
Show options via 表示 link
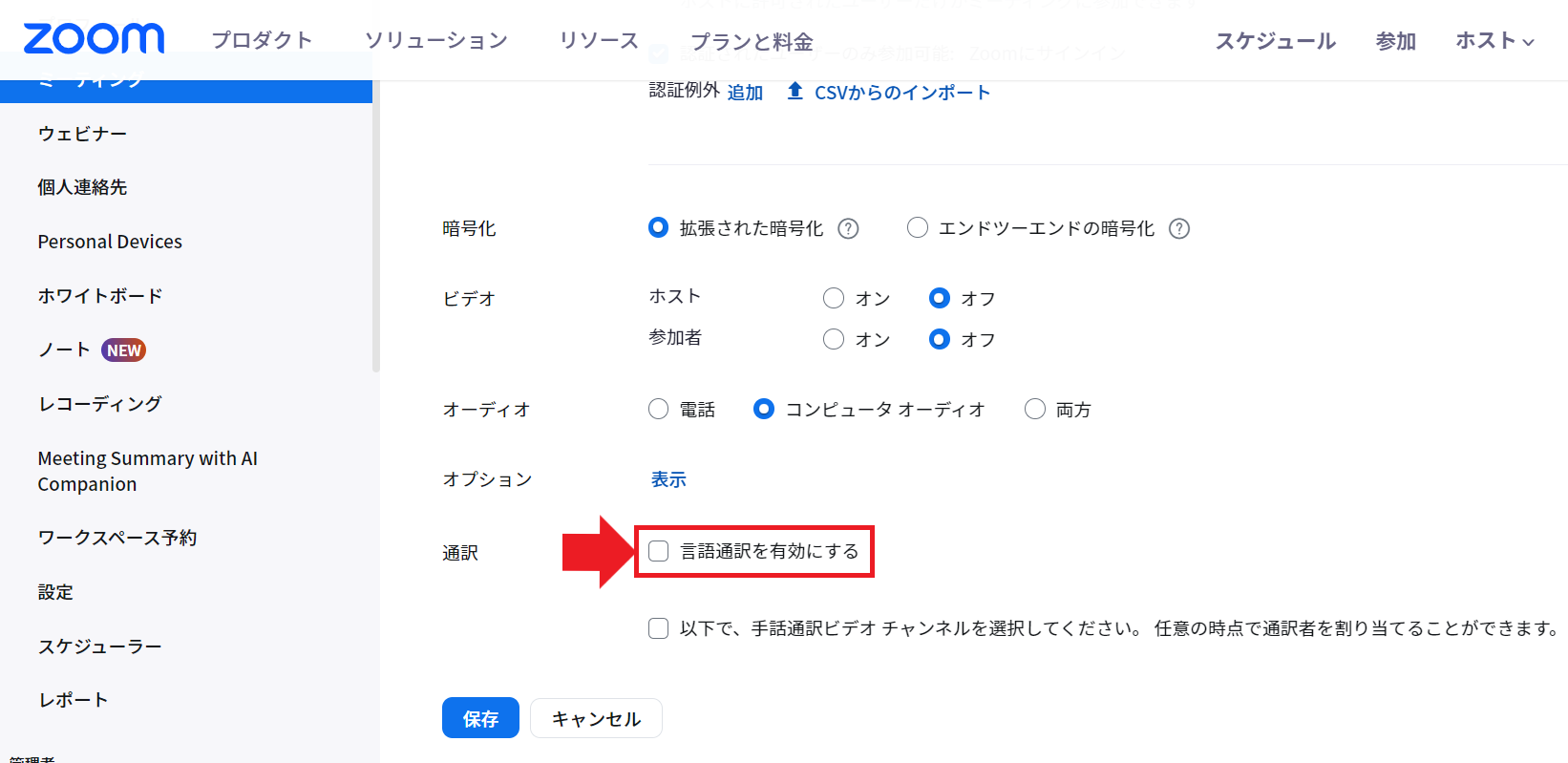(x=668, y=479)
